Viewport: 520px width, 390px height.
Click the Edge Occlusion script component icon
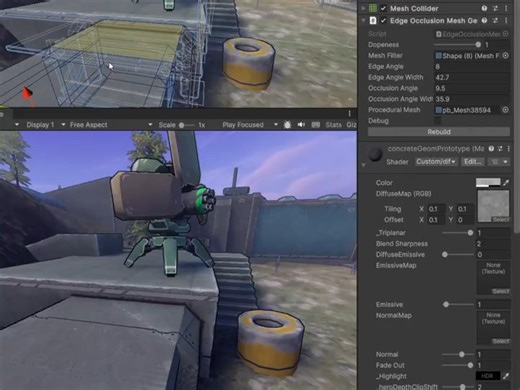(373, 21)
